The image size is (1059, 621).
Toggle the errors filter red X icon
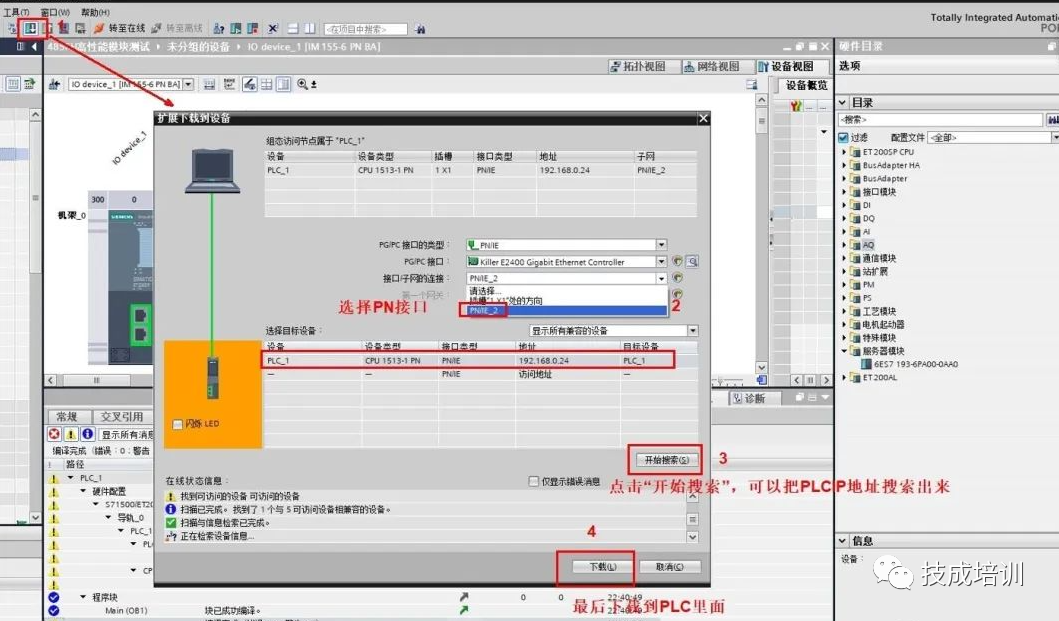point(54,434)
